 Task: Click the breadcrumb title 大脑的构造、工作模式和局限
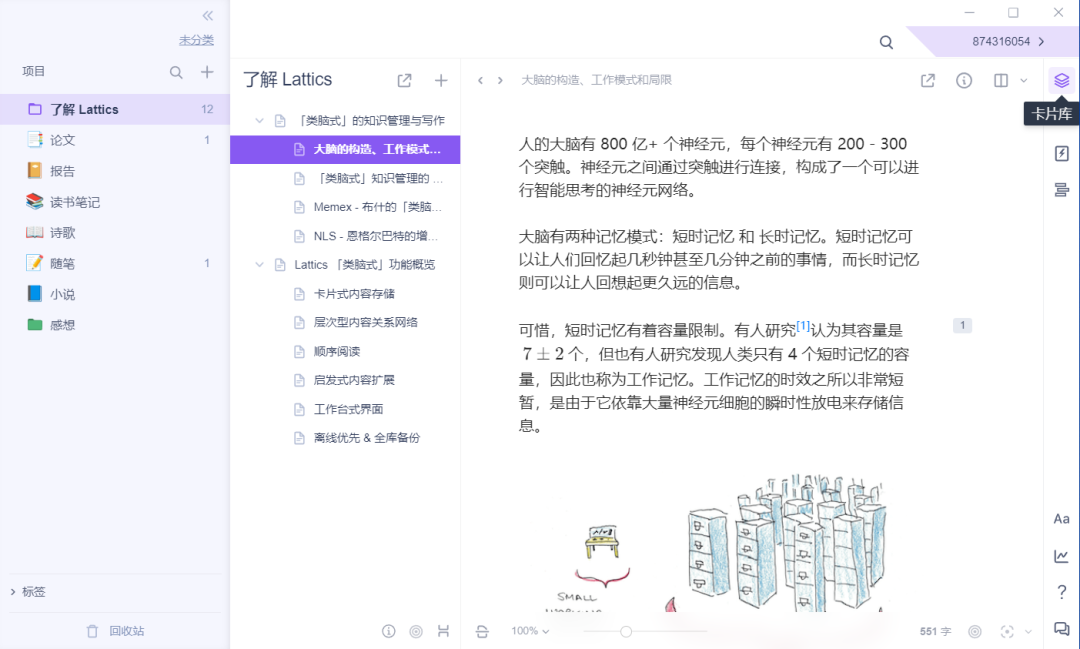pos(596,80)
